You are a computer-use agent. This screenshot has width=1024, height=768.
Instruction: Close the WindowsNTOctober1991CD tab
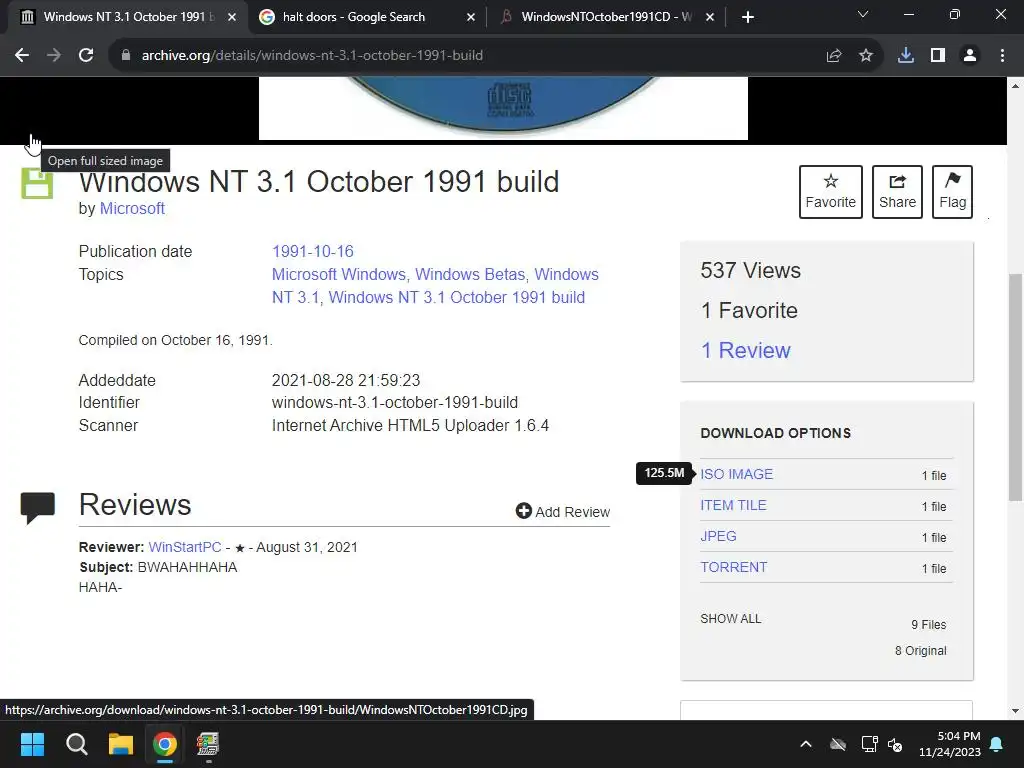pyautogui.click(x=710, y=17)
